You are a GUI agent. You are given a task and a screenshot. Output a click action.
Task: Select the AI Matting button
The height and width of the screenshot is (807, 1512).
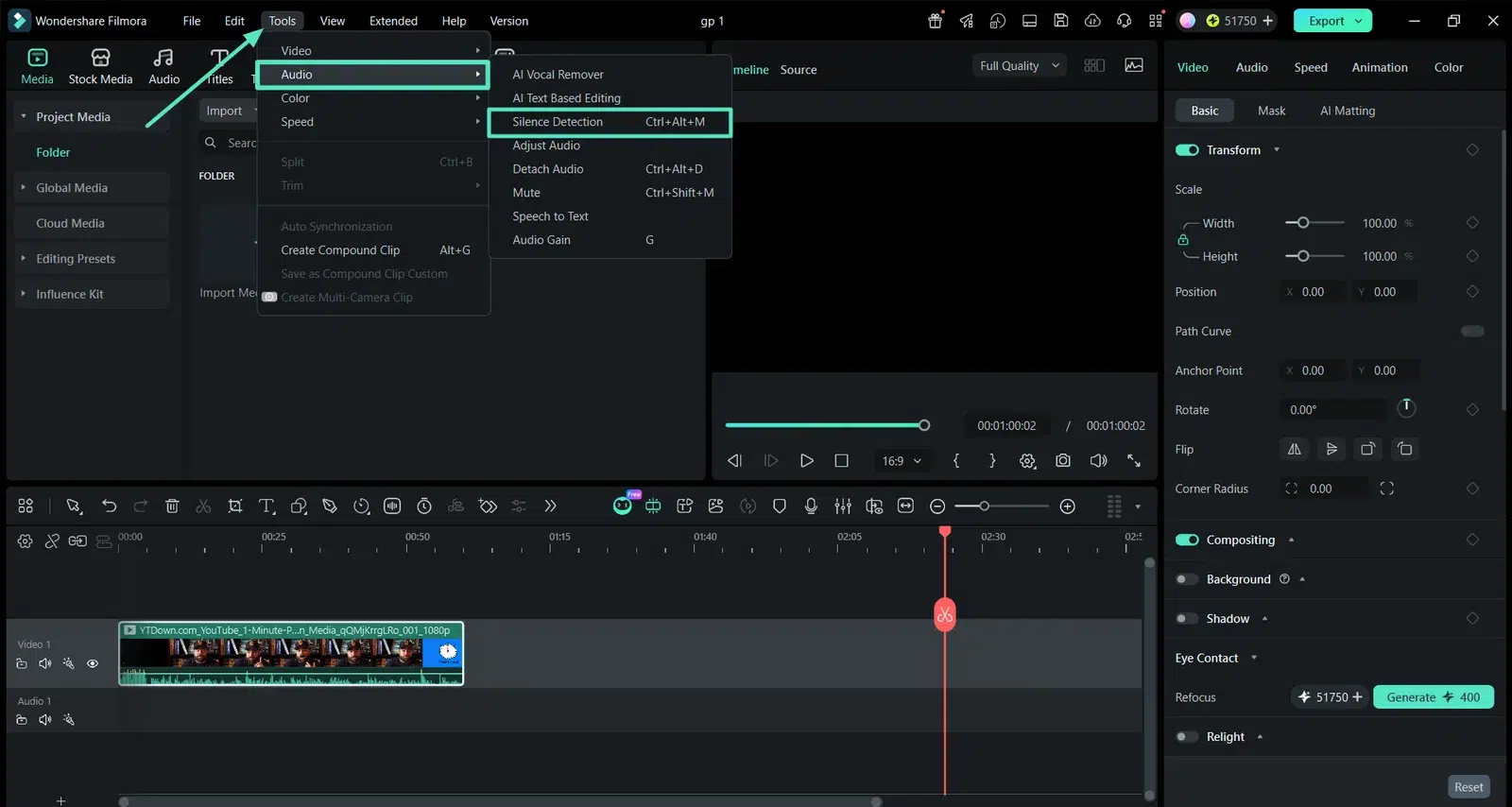click(x=1348, y=111)
